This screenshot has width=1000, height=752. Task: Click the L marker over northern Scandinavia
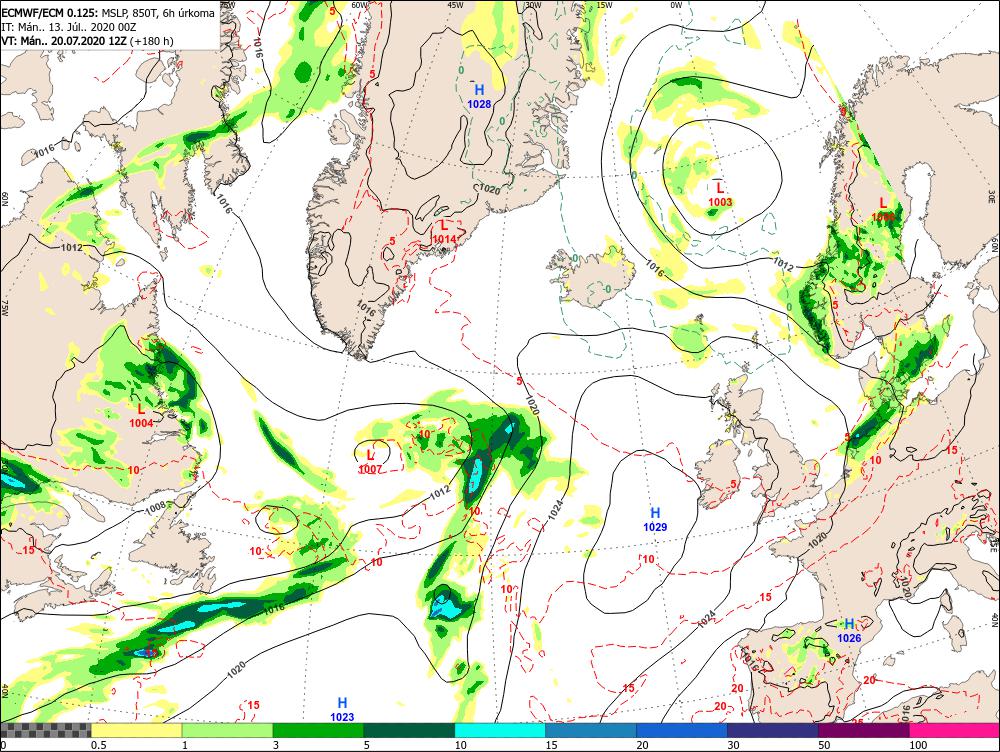click(x=883, y=209)
